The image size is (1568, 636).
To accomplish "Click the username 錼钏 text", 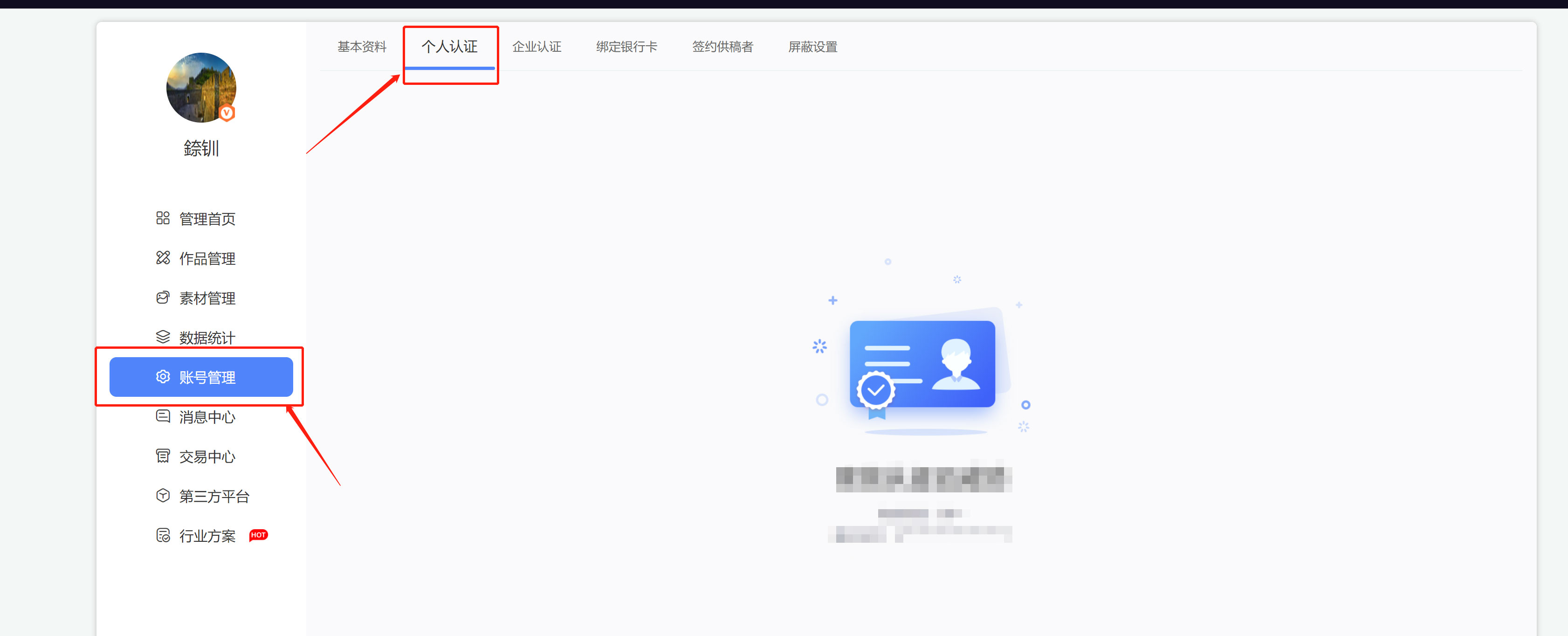I will (x=201, y=148).
